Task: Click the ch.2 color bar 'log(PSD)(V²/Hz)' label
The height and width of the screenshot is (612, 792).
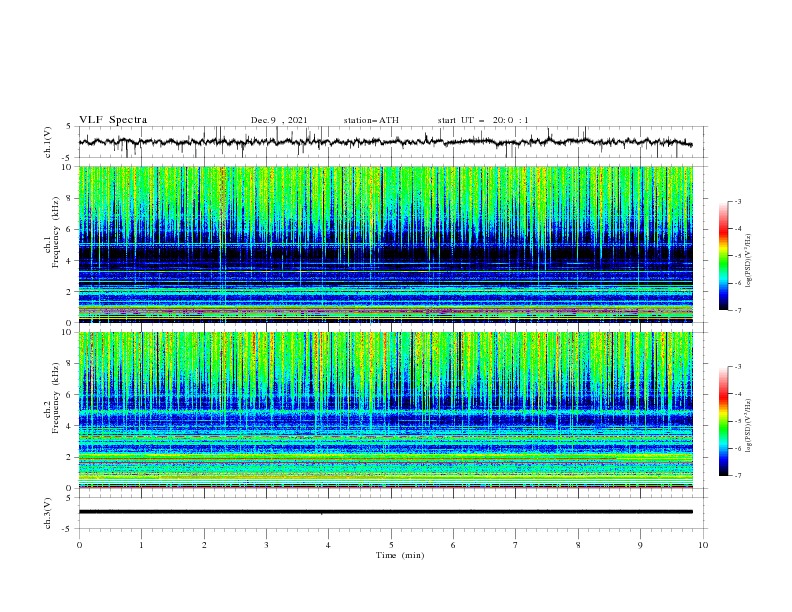Action: pyautogui.click(x=749, y=425)
